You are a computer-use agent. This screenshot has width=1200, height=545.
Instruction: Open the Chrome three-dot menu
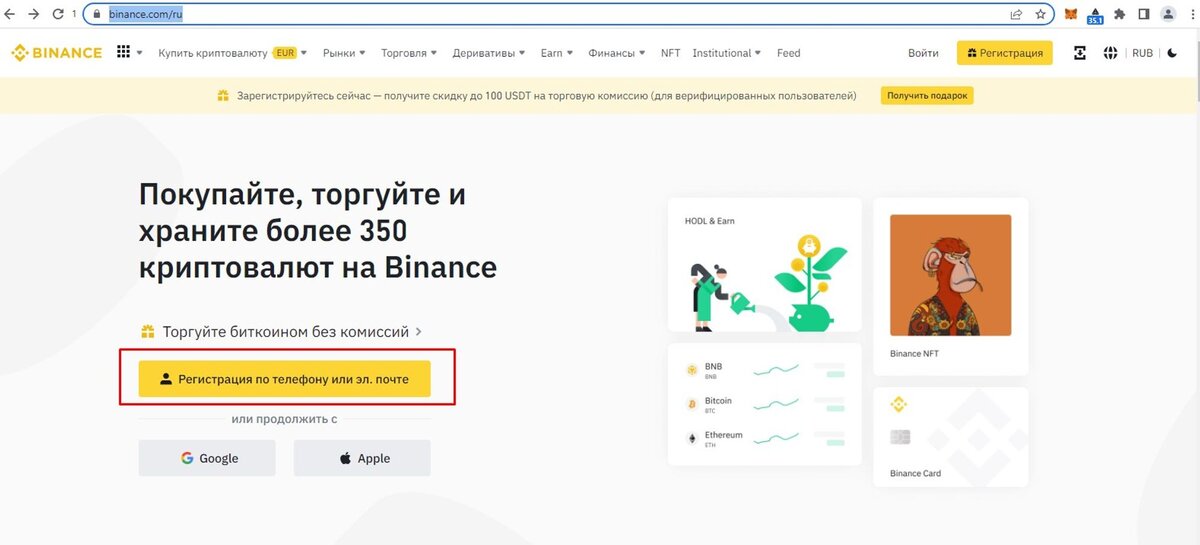pos(1191,14)
